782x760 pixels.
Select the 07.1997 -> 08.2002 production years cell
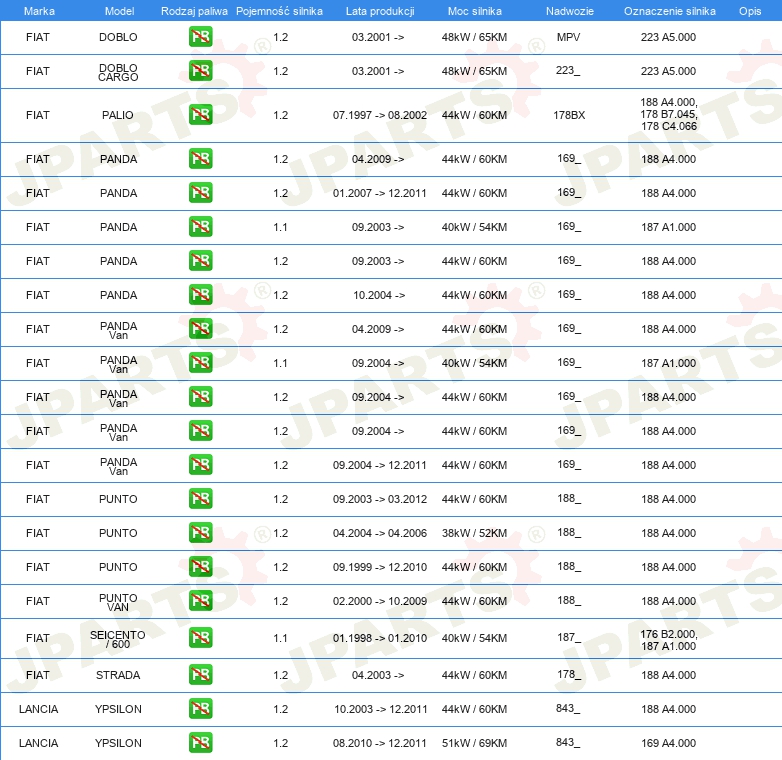pyautogui.click(x=380, y=115)
